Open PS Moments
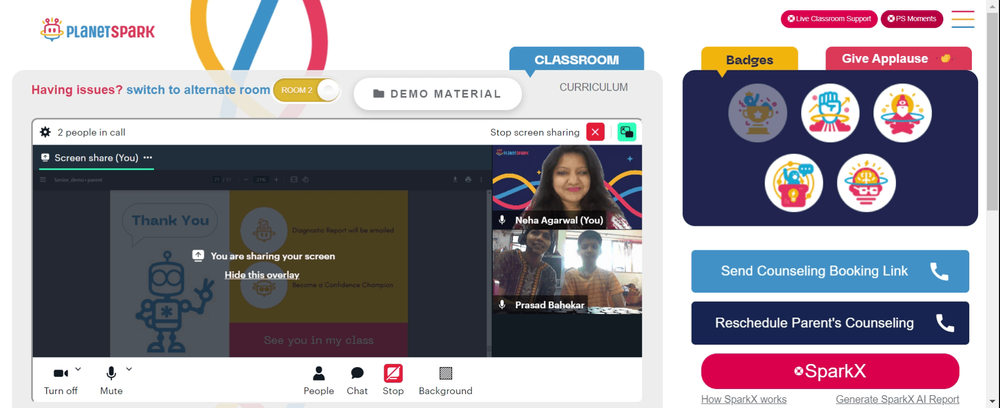Viewport: 1000px width, 408px height. pyautogui.click(x=912, y=18)
